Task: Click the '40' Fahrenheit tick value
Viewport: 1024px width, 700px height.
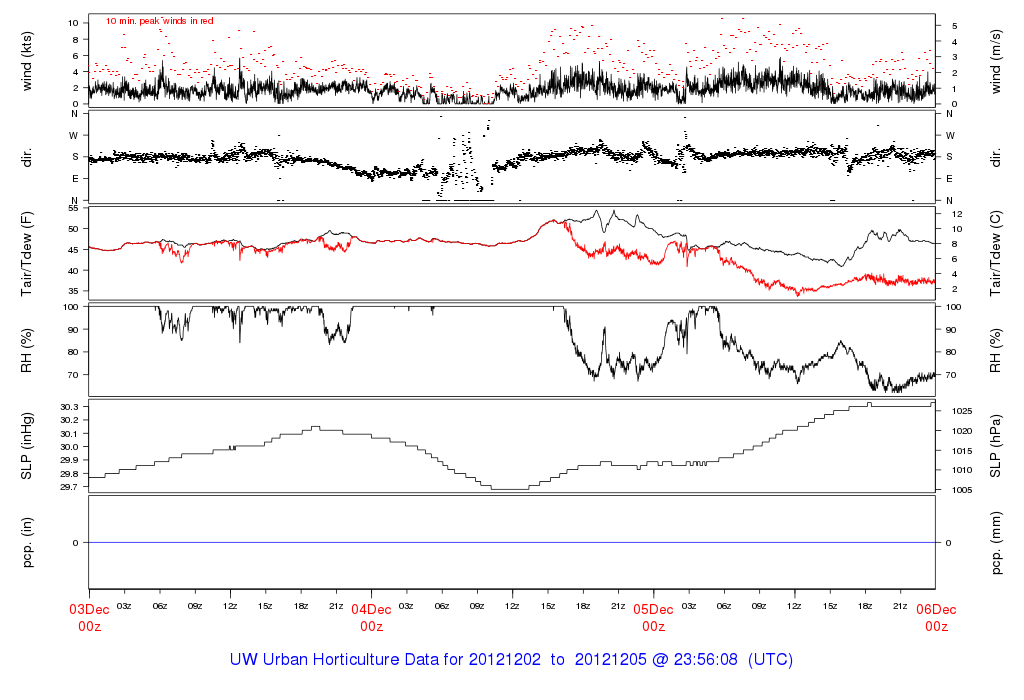Action: click(73, 270)
